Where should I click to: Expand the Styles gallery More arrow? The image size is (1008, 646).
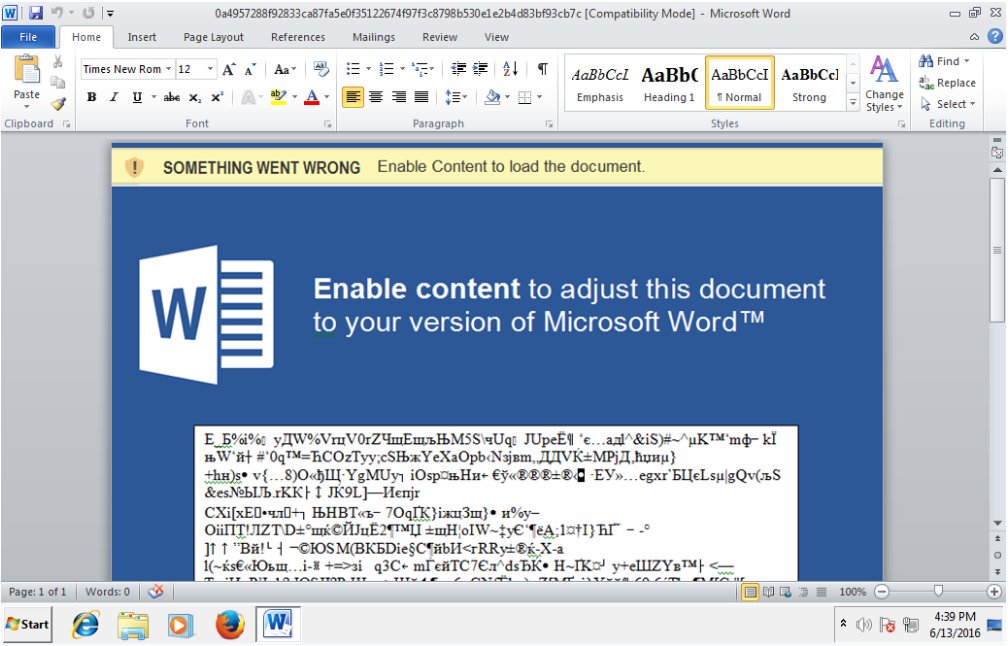tap(853, 103)
